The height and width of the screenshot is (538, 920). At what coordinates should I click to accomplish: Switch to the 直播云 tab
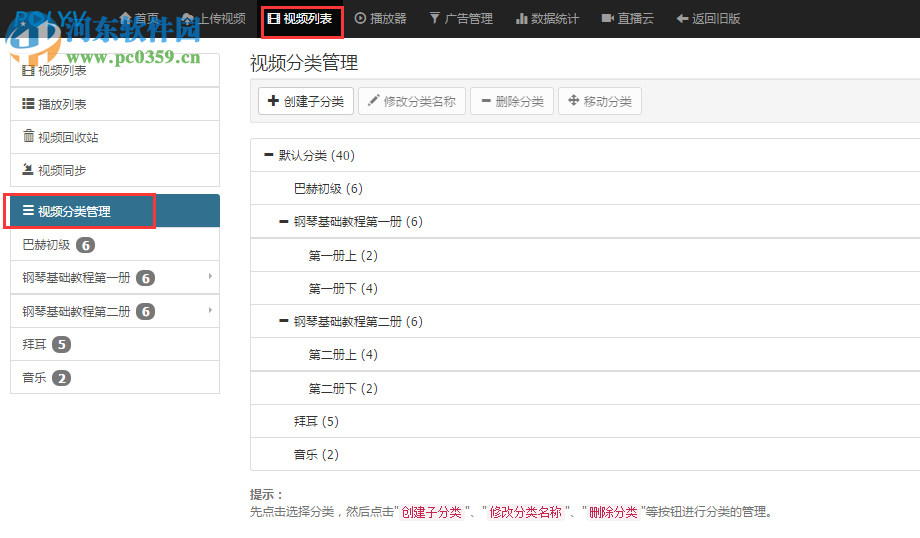628,19
